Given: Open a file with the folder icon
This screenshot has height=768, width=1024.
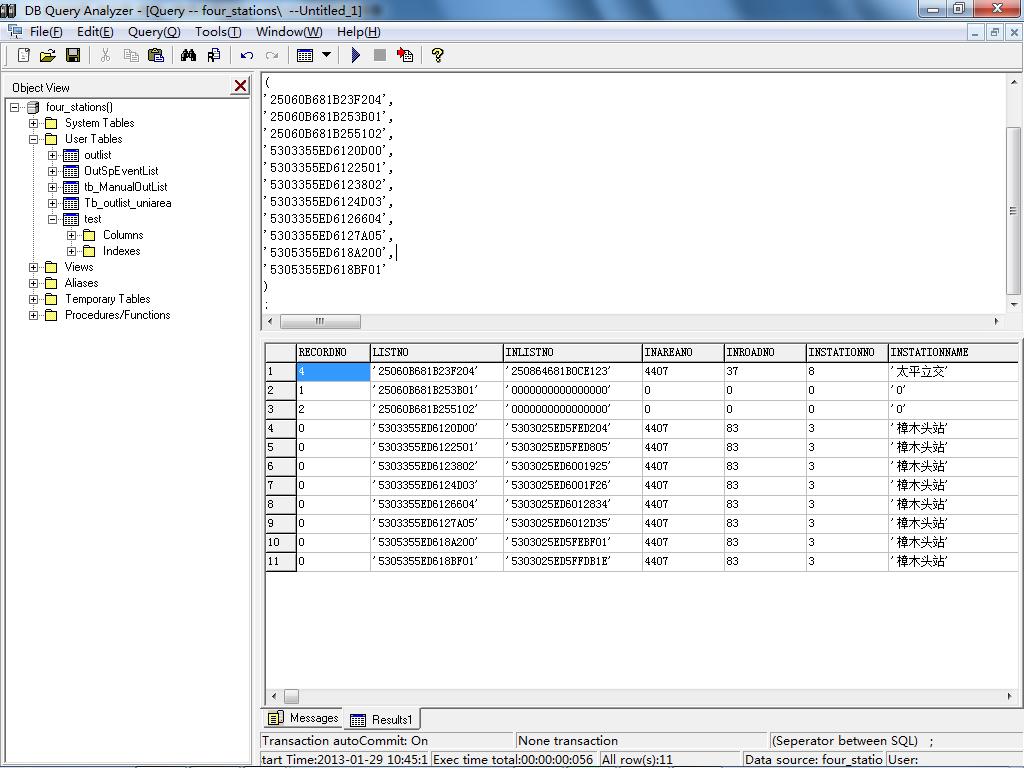Looking at the screenshot, I should tap(47, 56).
